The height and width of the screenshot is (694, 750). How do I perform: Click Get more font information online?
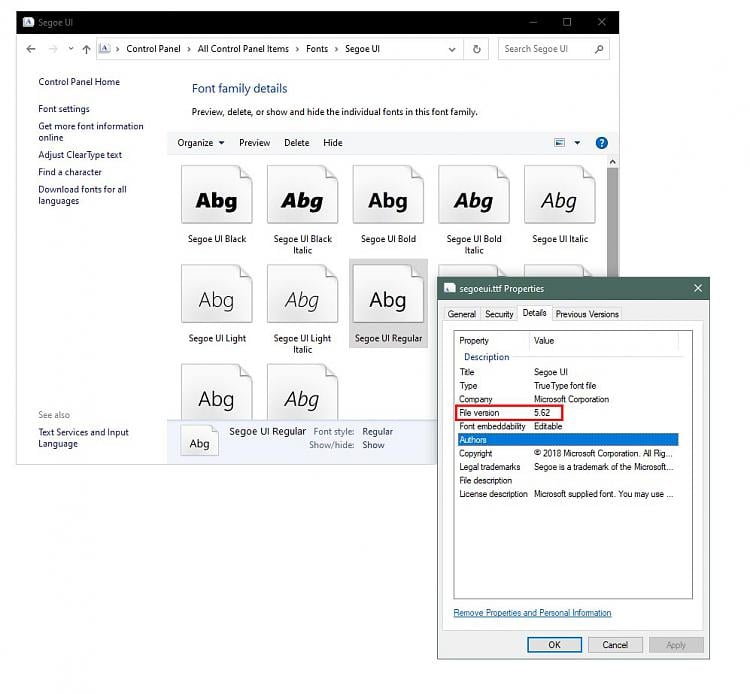91,132
